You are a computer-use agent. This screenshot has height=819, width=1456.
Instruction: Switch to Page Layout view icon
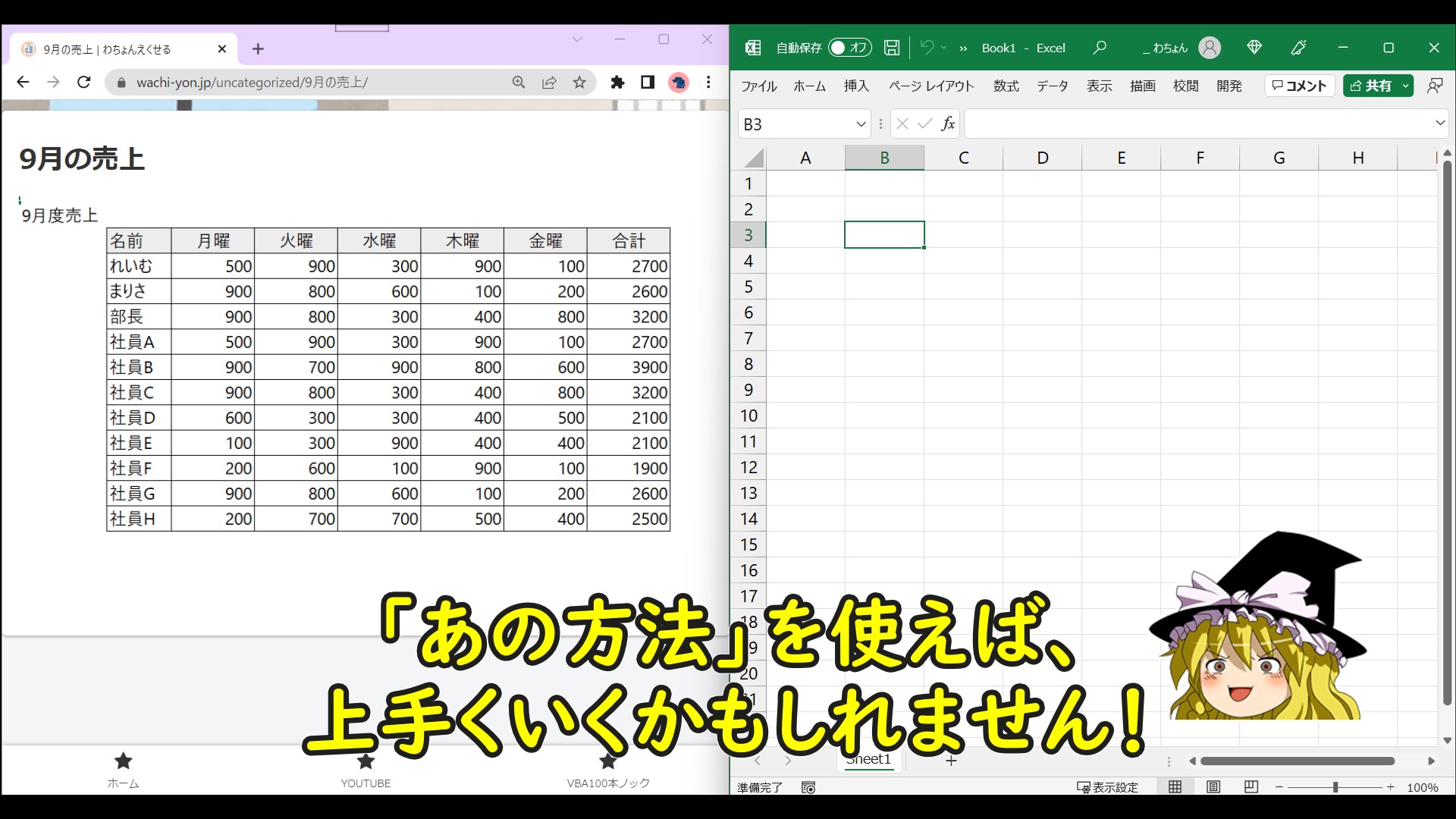coord(1213,787)
